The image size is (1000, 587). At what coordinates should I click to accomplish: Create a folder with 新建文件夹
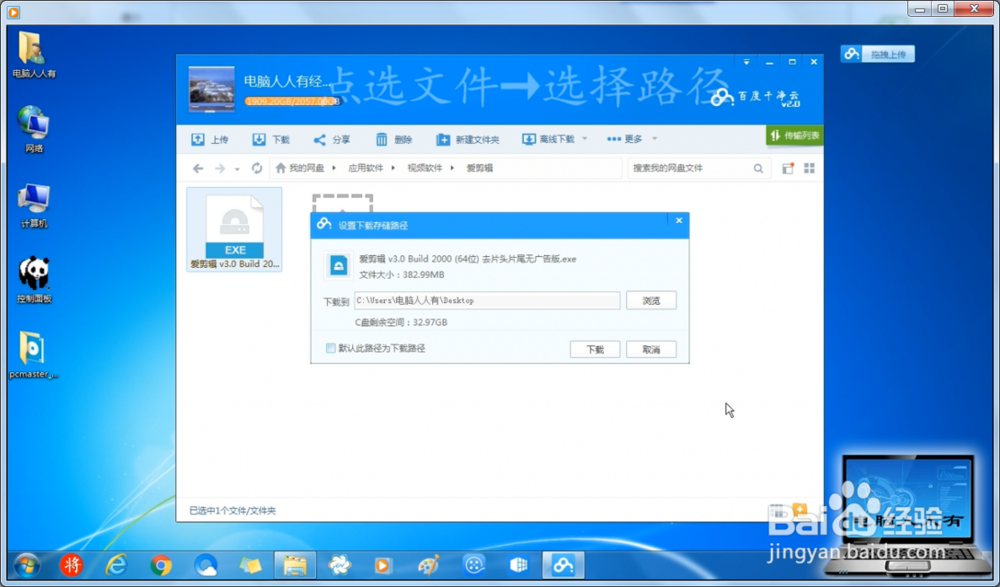tap(467, 139)
